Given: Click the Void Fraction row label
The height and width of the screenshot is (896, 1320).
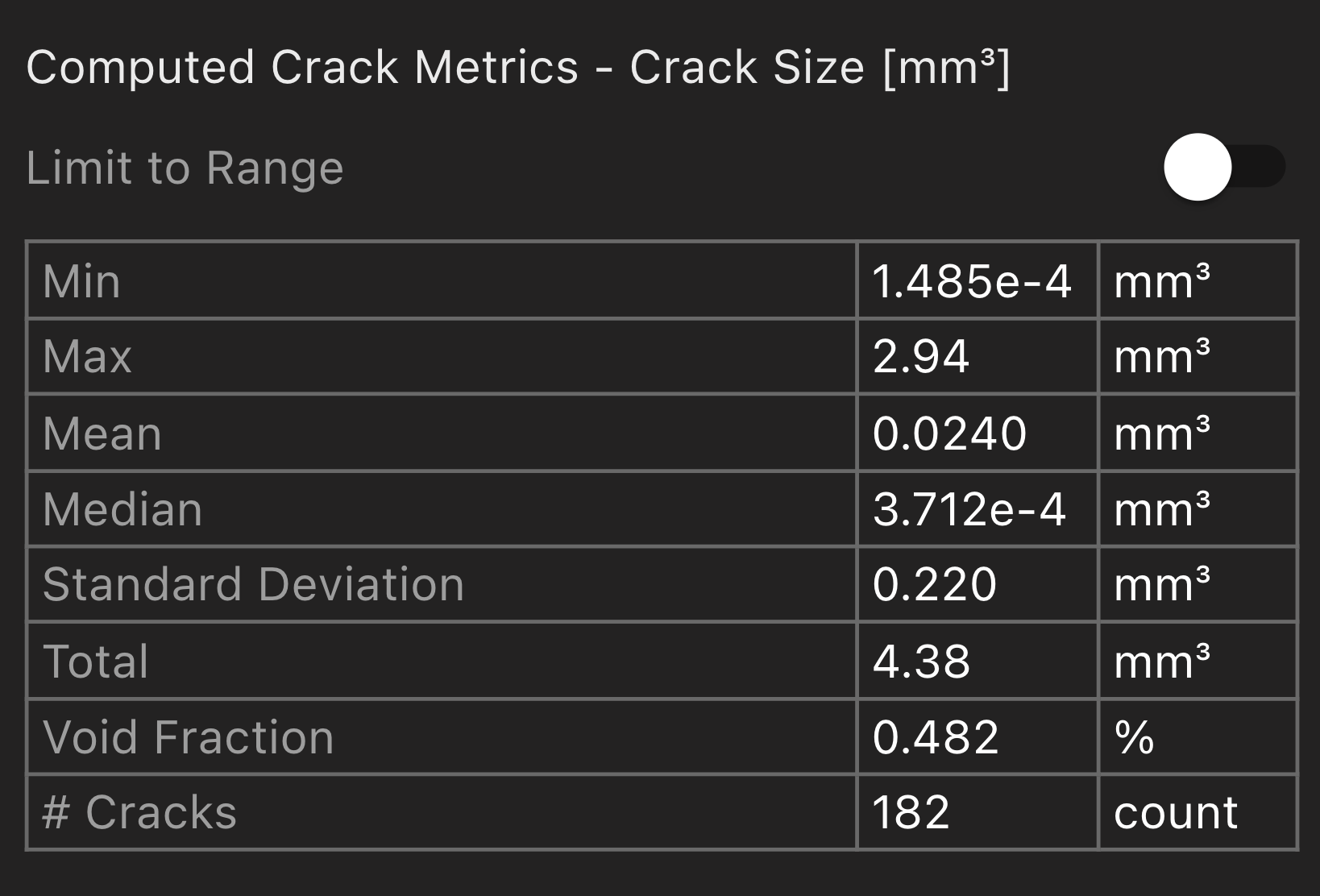Looking at the screenshot, I should coord(189,736).
